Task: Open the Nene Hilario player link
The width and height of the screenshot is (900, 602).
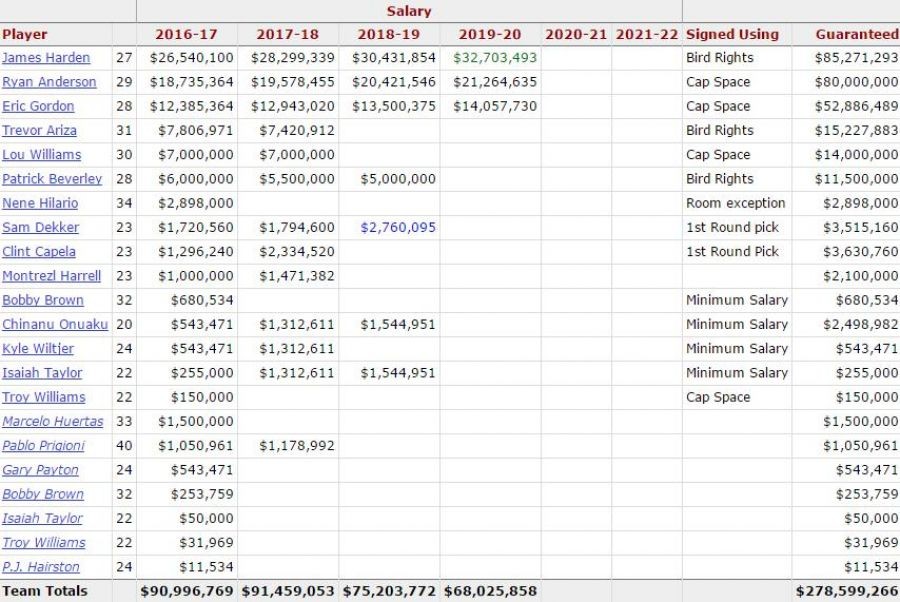Action: click(x=40, y=203)
